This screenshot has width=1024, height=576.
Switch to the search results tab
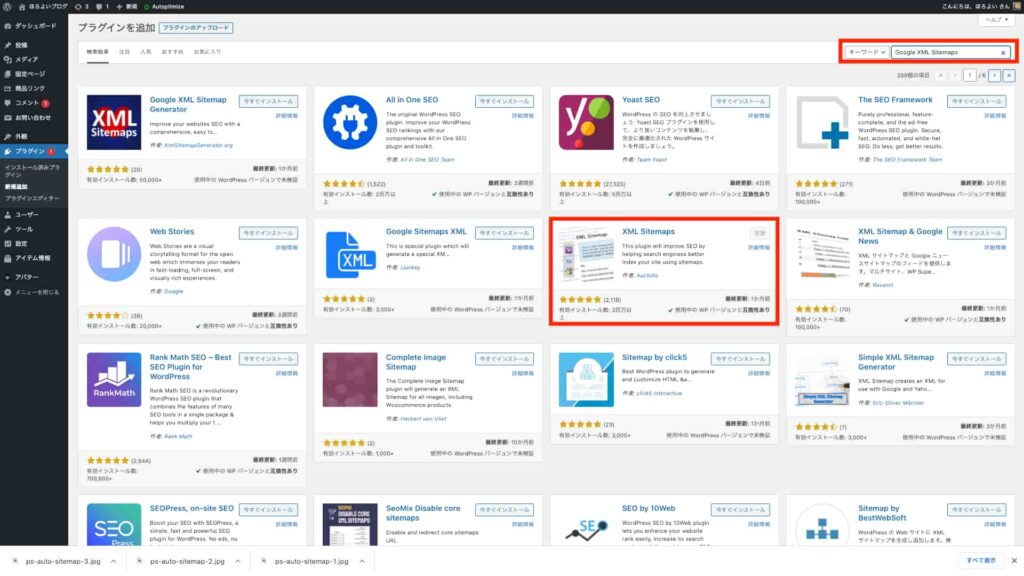point(98,52)
